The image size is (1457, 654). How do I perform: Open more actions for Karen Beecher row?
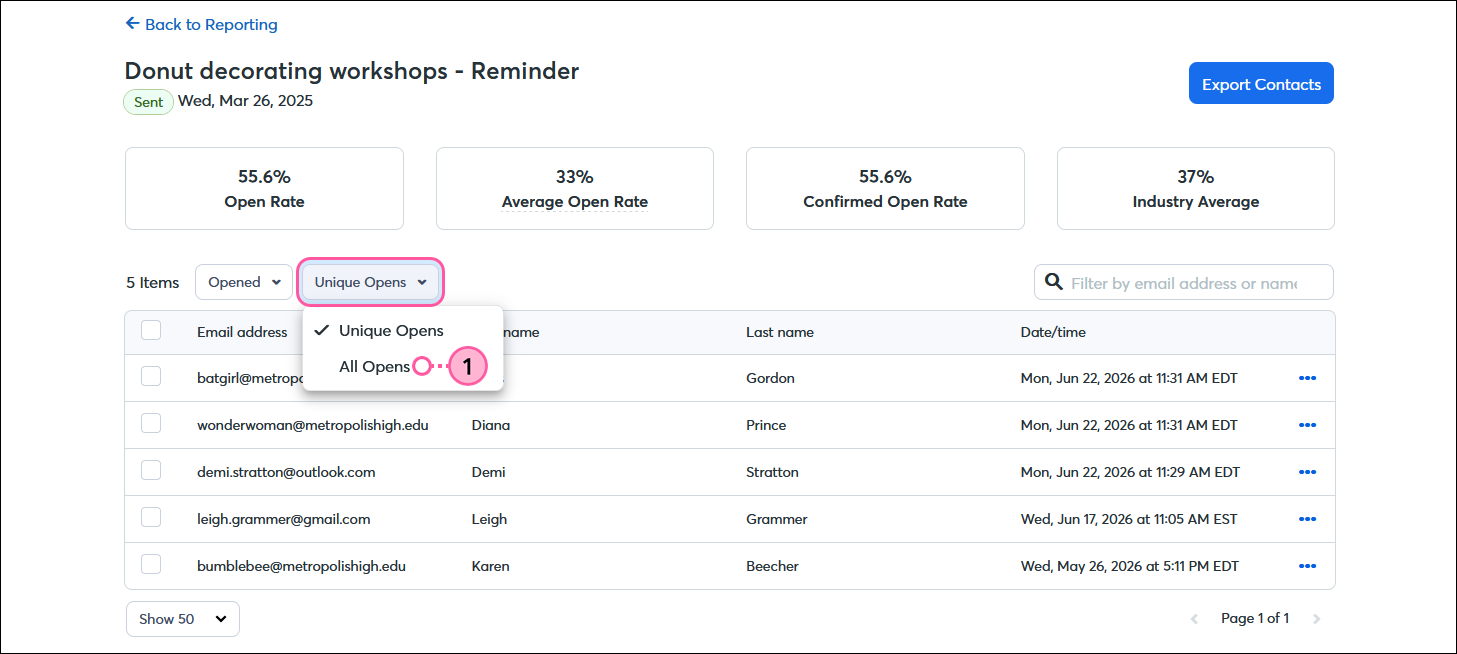click(x=1307, y=566)
